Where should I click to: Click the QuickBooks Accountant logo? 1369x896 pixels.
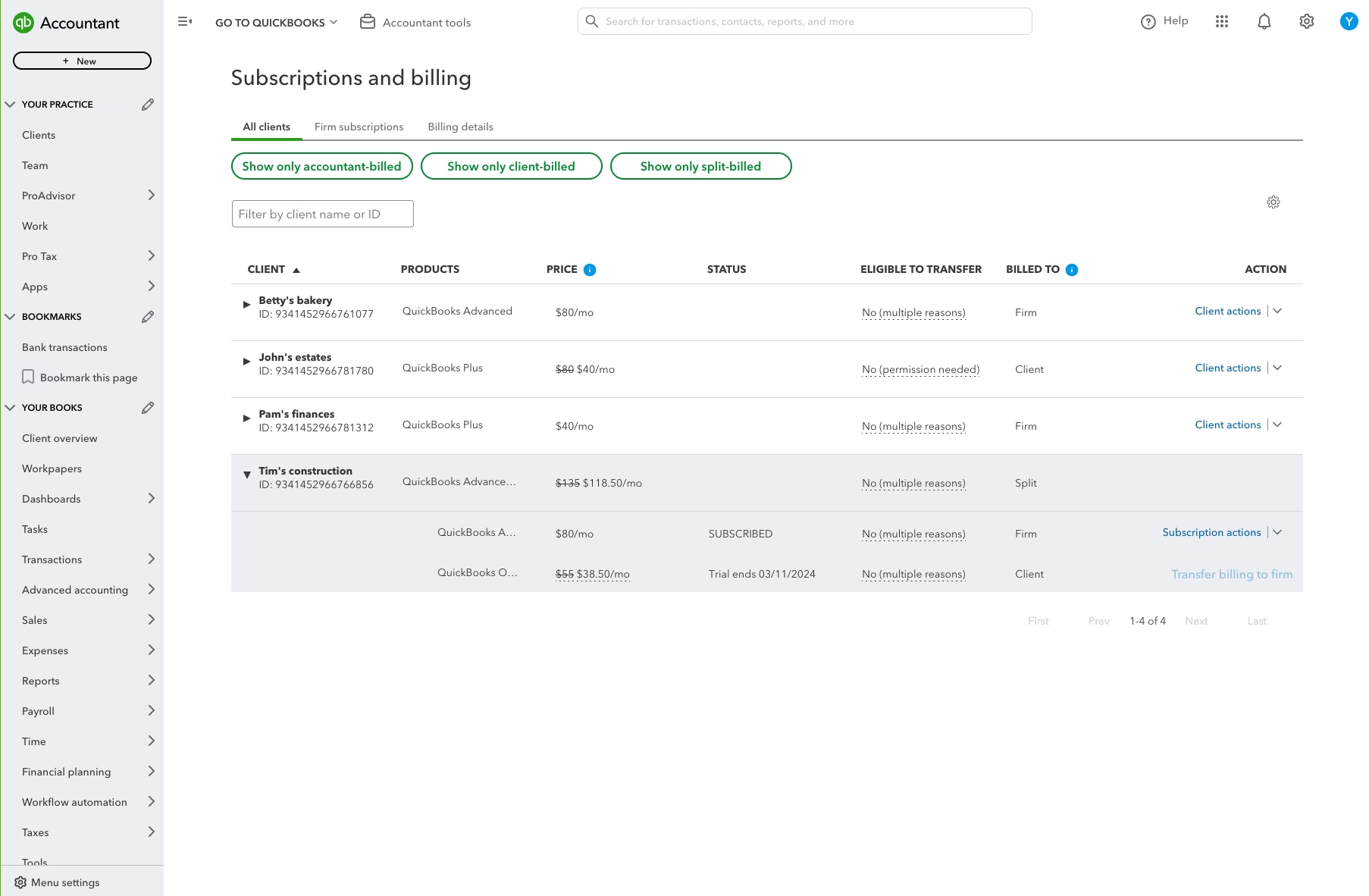[68, 23]
